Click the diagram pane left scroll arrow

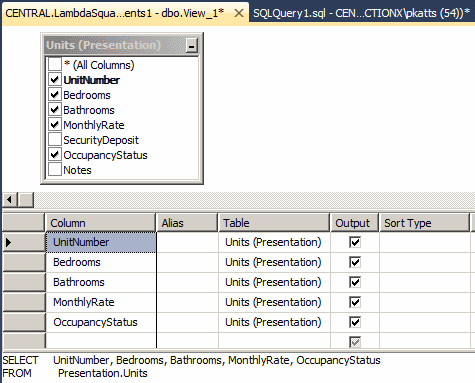tap(9, 200)
